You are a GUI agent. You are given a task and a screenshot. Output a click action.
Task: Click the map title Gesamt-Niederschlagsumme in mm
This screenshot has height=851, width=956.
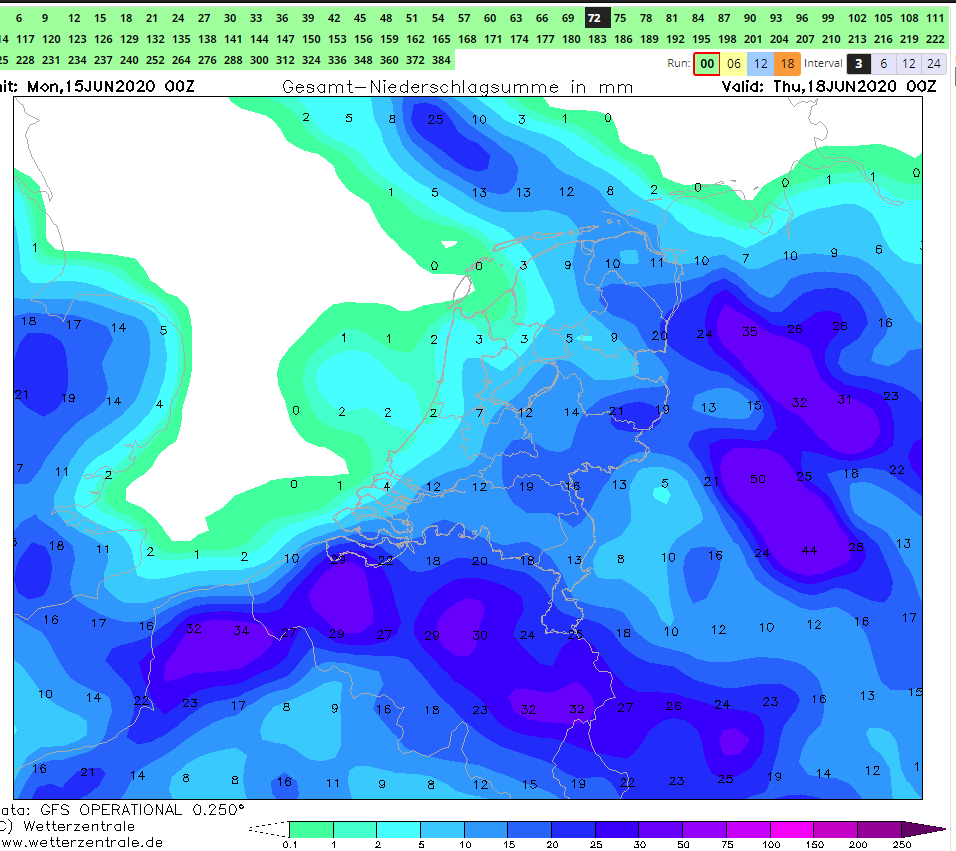pyautogui.click(x=457, y=87)
